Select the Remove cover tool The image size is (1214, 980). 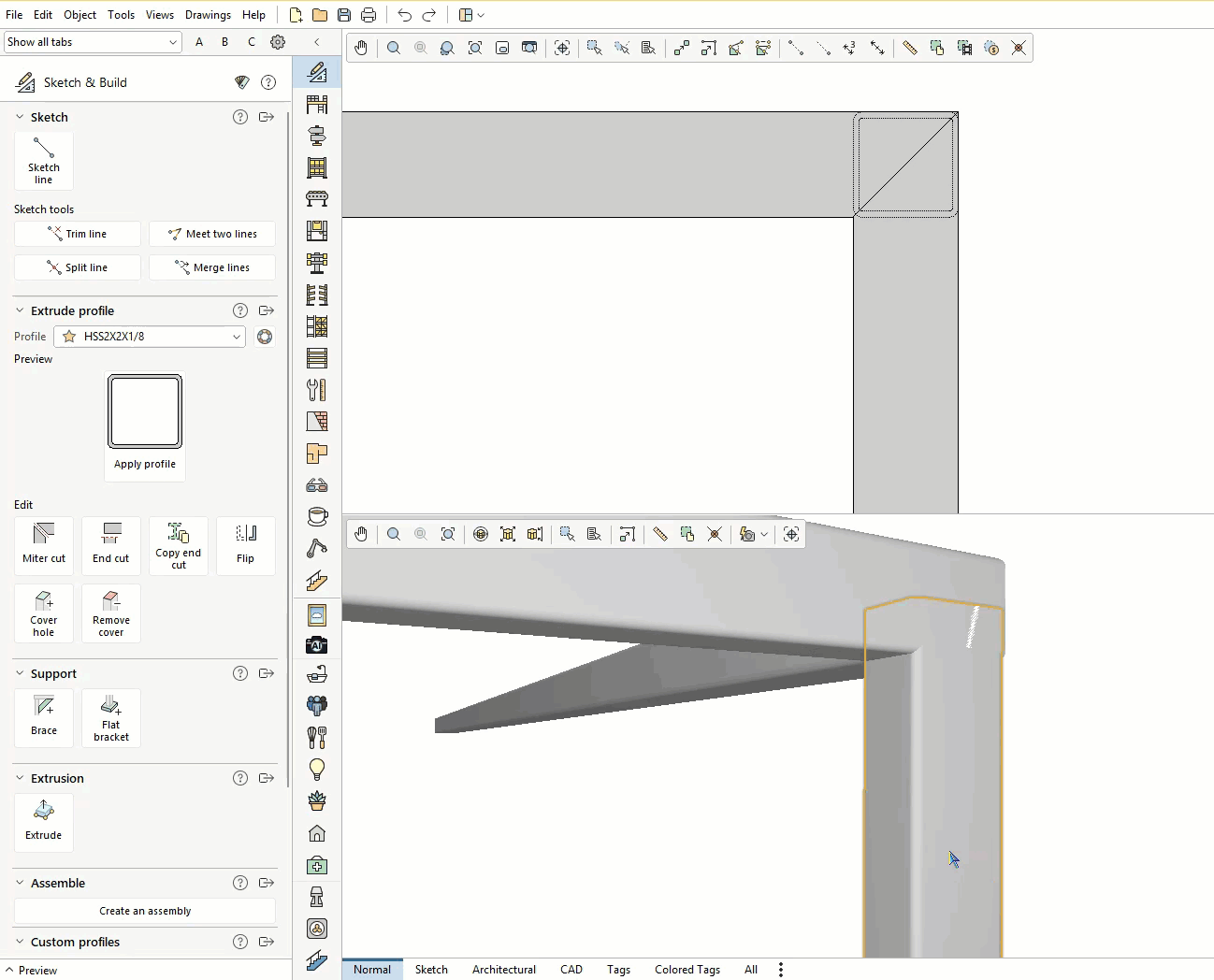pyautogui.click(x=111, y=613)
